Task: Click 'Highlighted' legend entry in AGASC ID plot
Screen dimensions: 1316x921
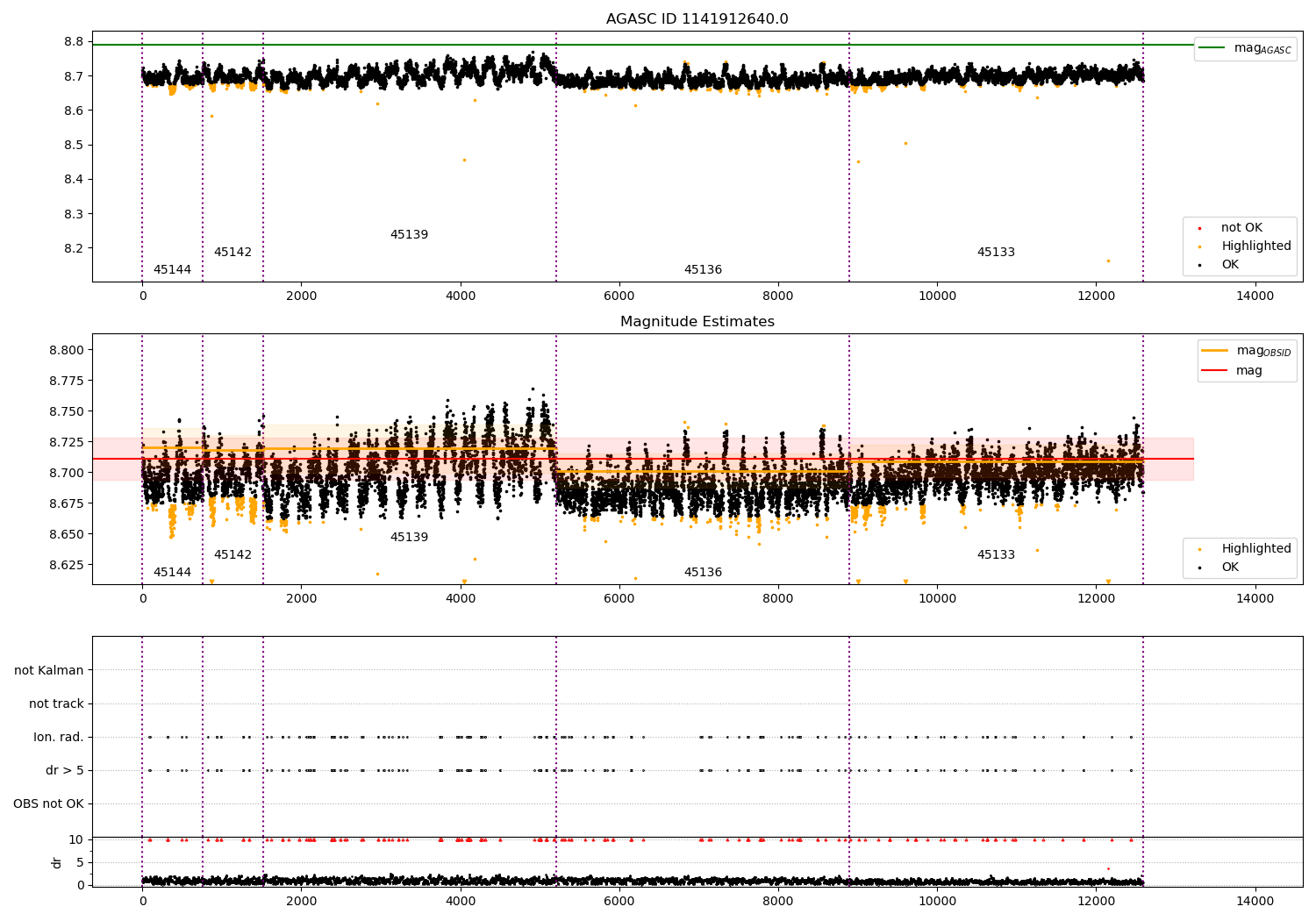Action: coord(1255,246)
